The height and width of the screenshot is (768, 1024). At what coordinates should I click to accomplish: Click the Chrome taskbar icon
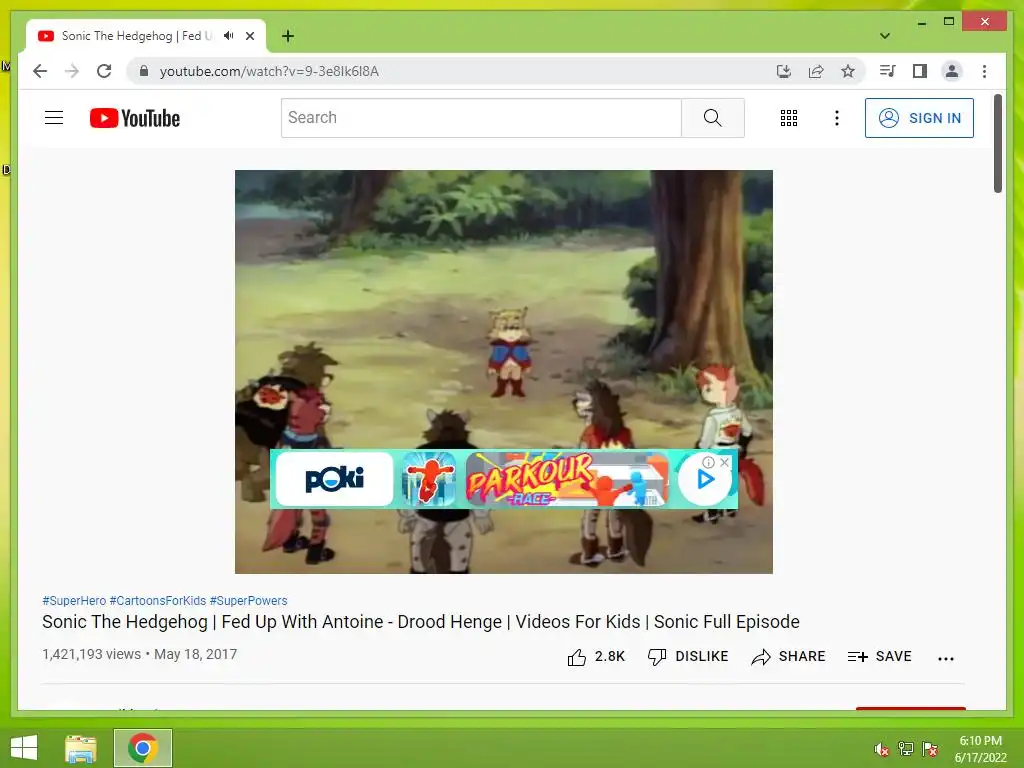[143, 748]
